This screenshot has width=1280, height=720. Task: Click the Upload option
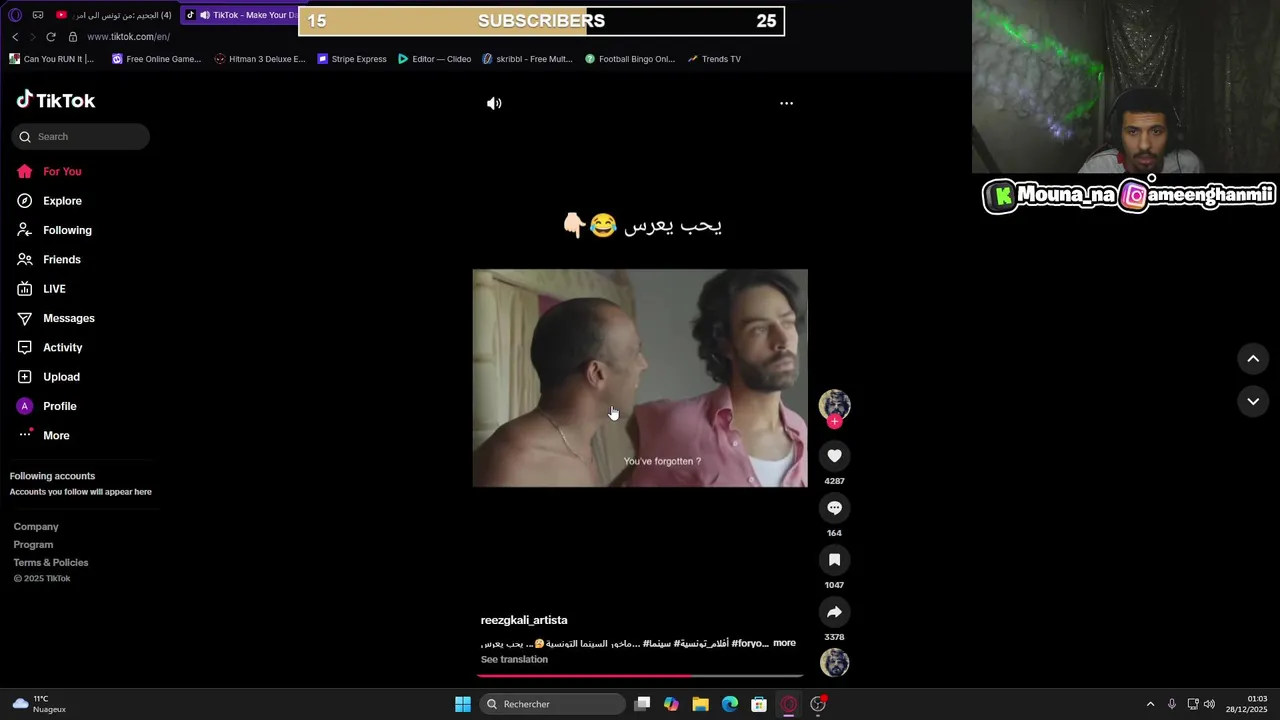pyautogui.click(x=48, y=377)
